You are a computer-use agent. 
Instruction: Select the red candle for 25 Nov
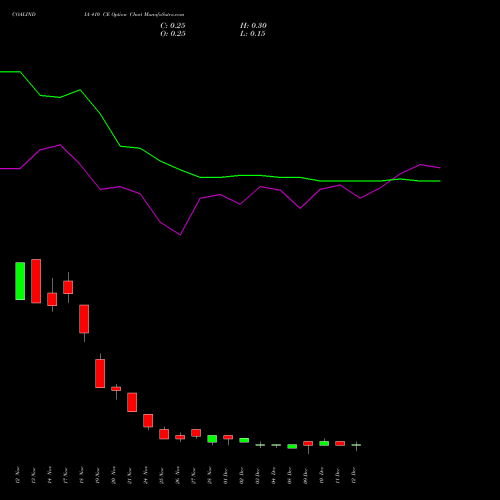pyautogui.click(x=164, y=434)
